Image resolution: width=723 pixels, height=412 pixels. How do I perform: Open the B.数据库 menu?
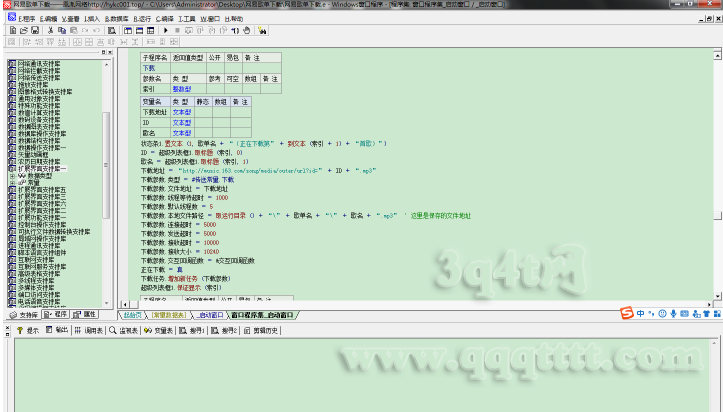[117, 19]
